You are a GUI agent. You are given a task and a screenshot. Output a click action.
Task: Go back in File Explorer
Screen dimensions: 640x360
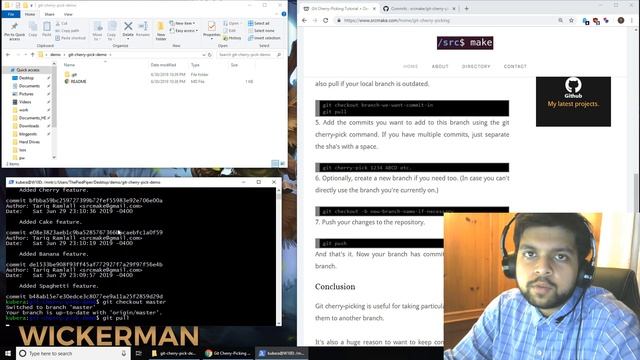8,54
